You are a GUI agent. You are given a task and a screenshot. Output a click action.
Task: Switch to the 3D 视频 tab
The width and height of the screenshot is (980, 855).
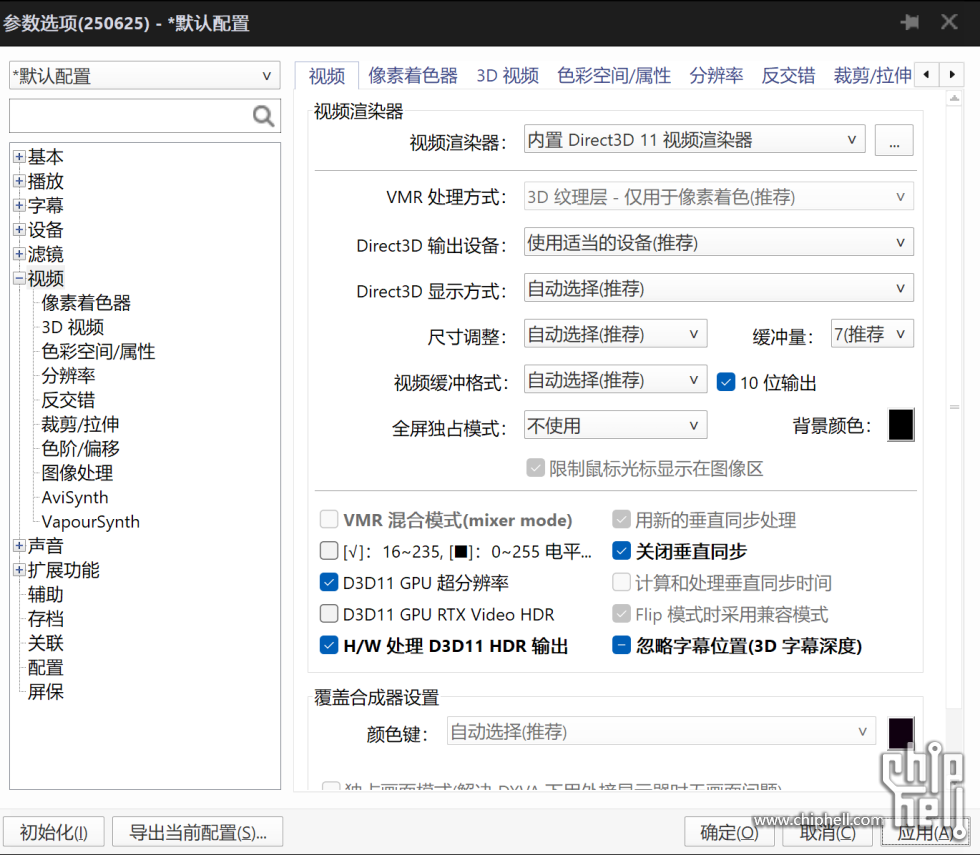pyautogui.click(x=508, y=76)
